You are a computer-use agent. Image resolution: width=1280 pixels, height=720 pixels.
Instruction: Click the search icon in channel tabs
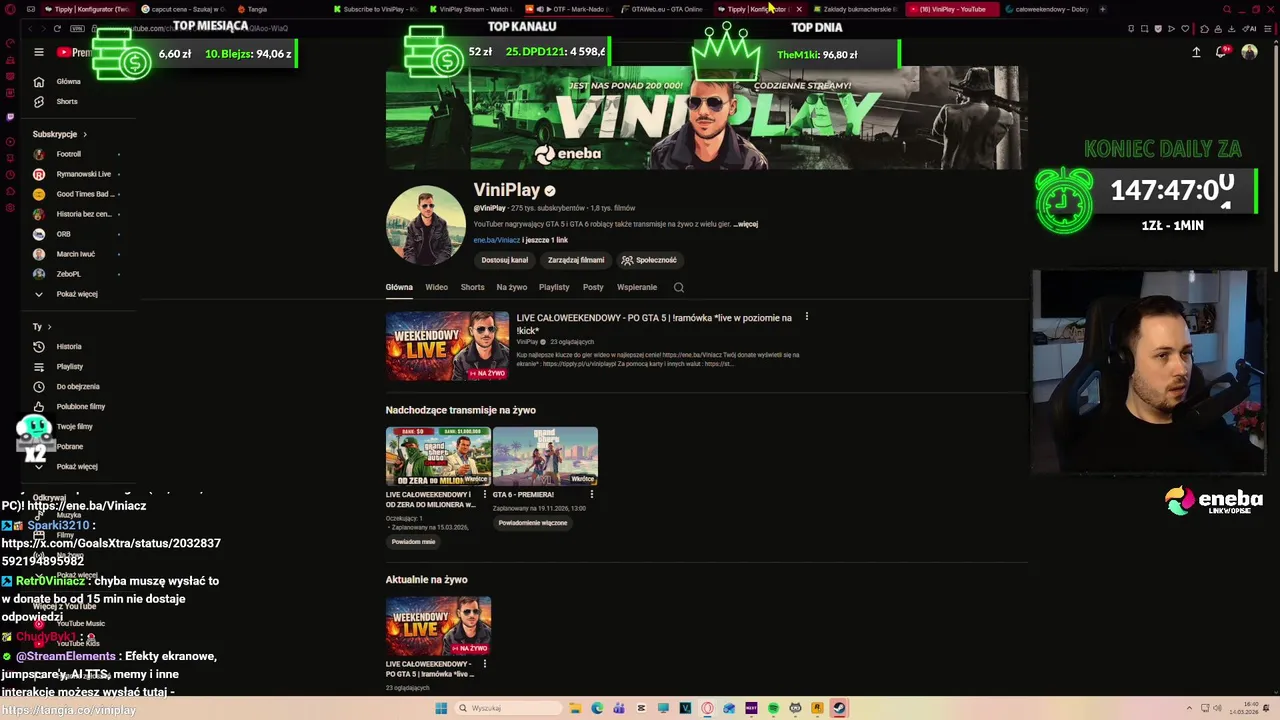pyautogui.click(x=679, y=287)
